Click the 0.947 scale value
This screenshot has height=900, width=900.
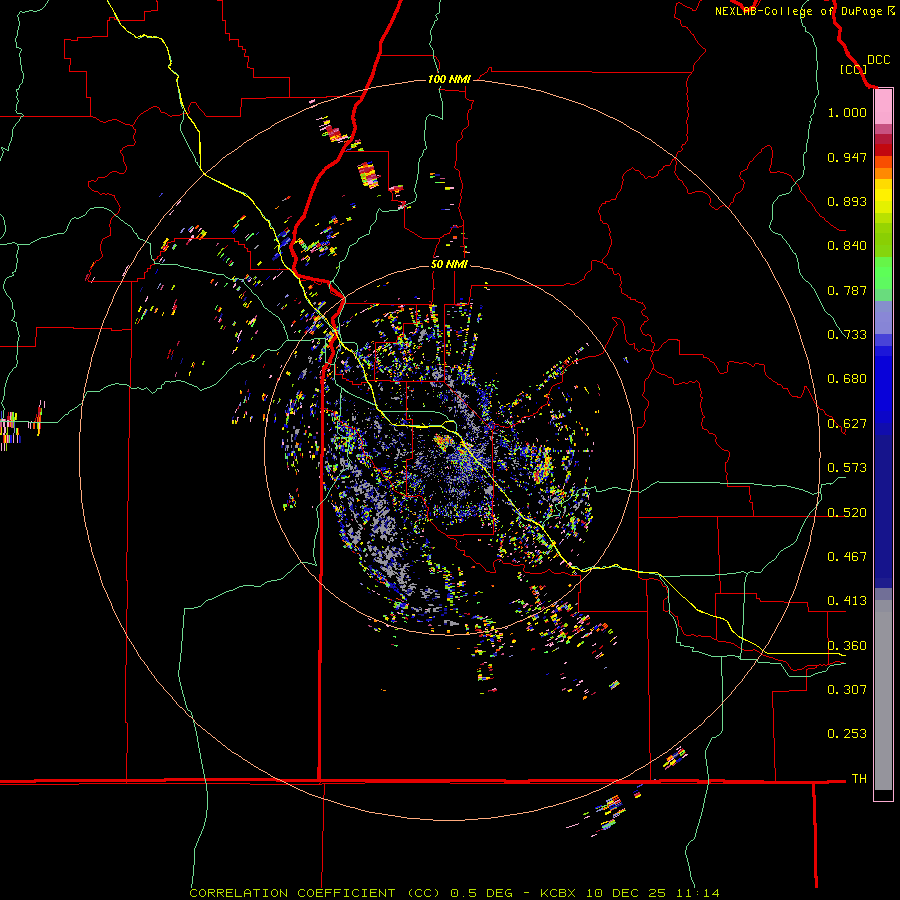[847, 157]
